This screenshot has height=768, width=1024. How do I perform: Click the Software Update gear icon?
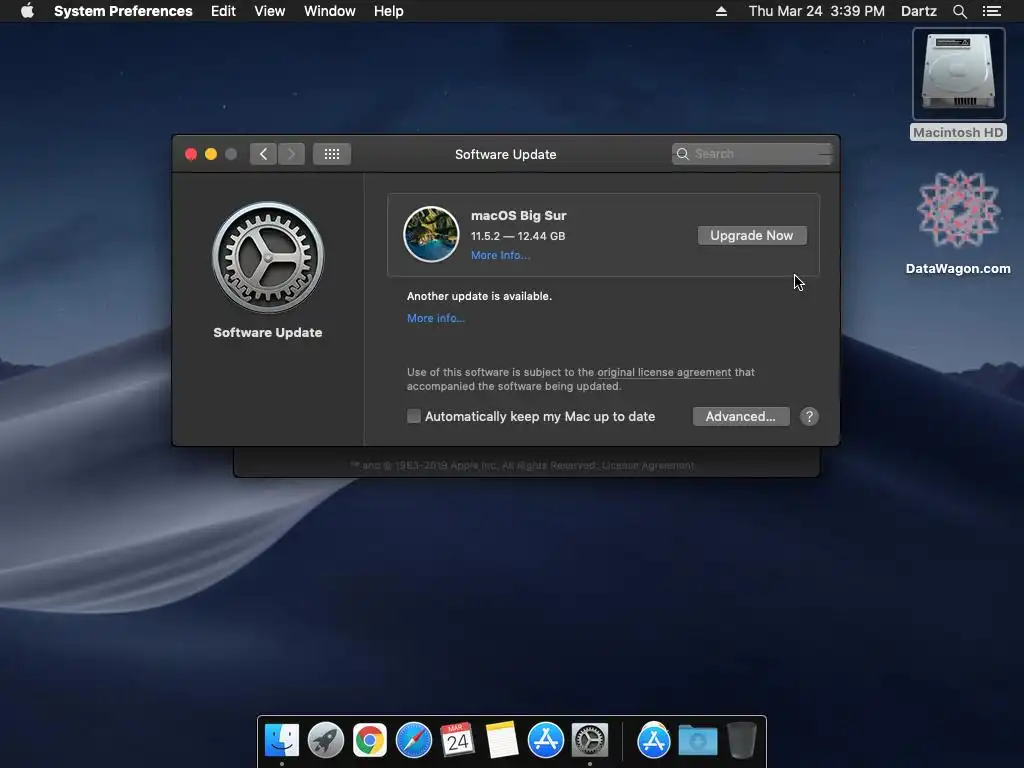[268, 257]
